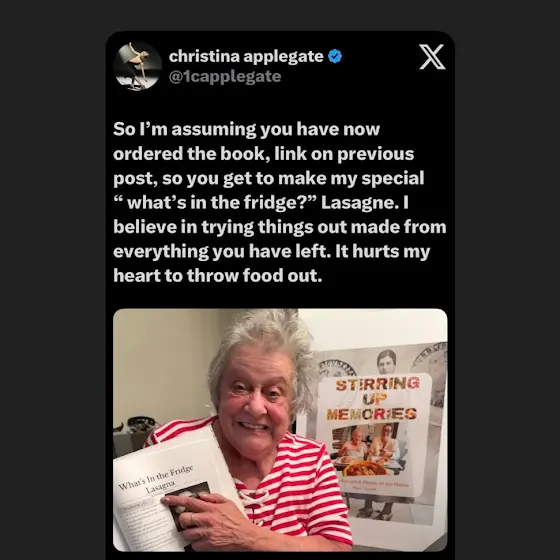Open the christina applegate display name
This screenshot has width=560, height=560.
click(x=246, y=56)
